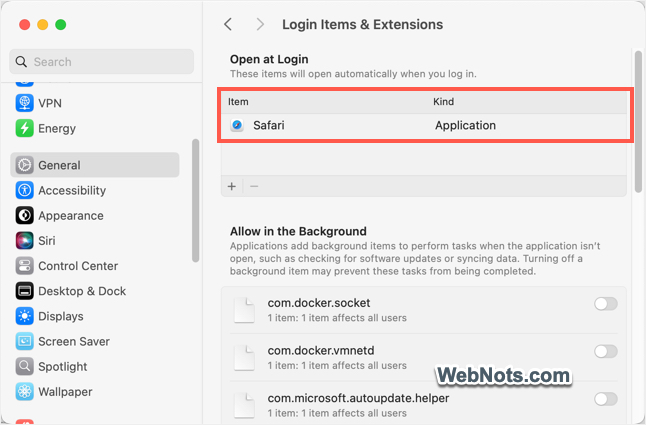This screenshot has height=425, width=646.
Task: Open Screen Saver settings
Action: click(95, 341)
